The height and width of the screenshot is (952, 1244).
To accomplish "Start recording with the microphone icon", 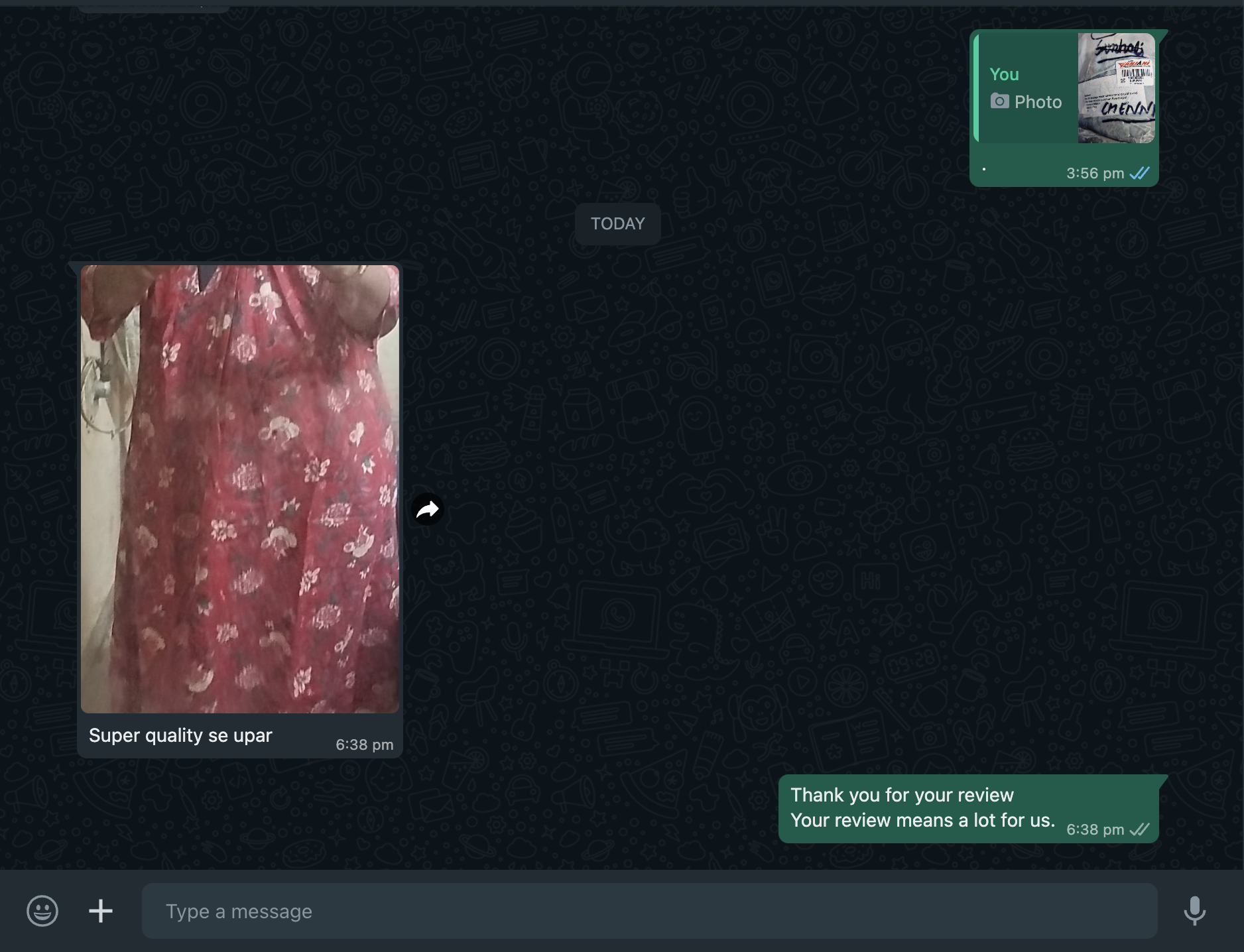I will [1194, 911].
